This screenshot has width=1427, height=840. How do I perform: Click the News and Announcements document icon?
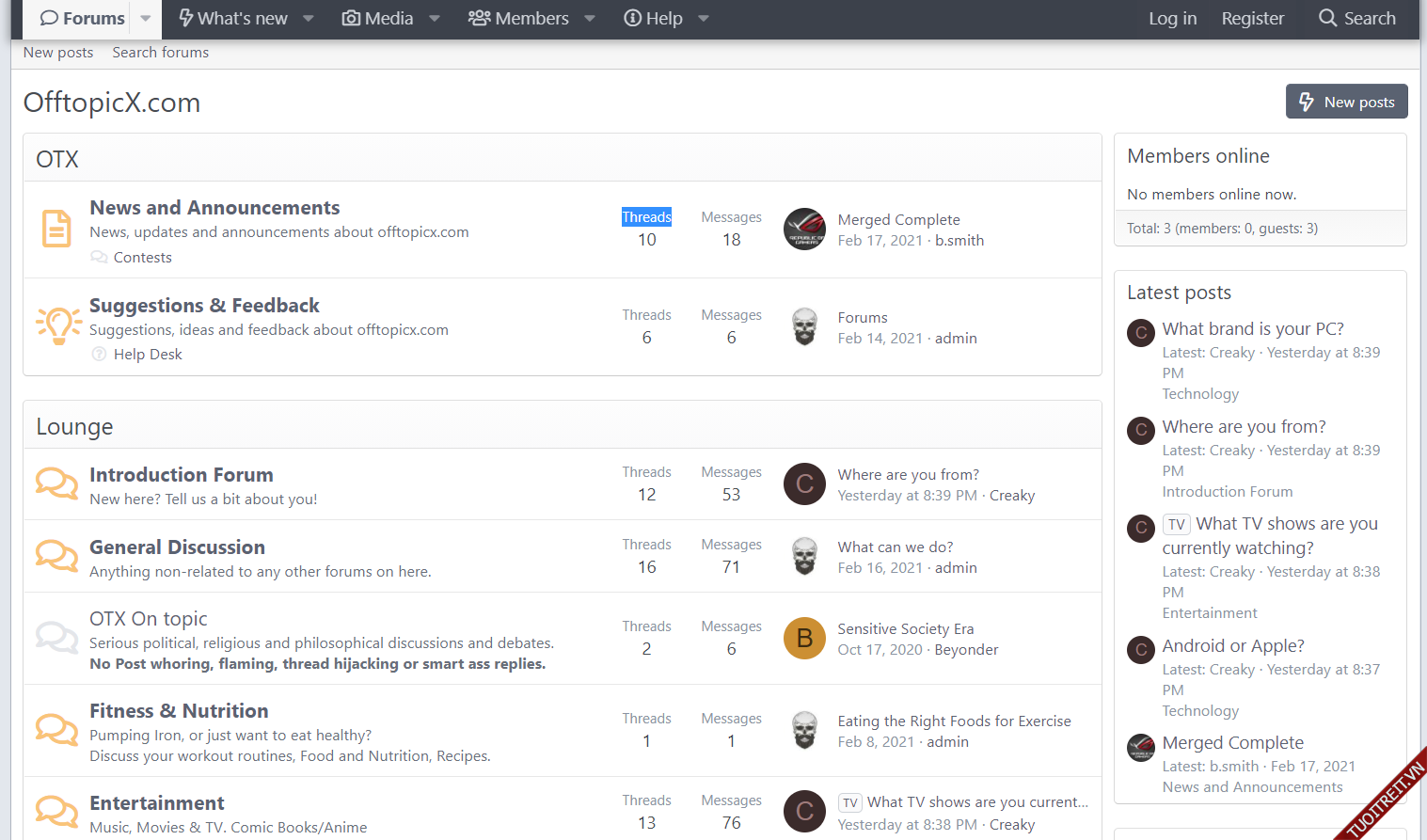pos(56,229)
